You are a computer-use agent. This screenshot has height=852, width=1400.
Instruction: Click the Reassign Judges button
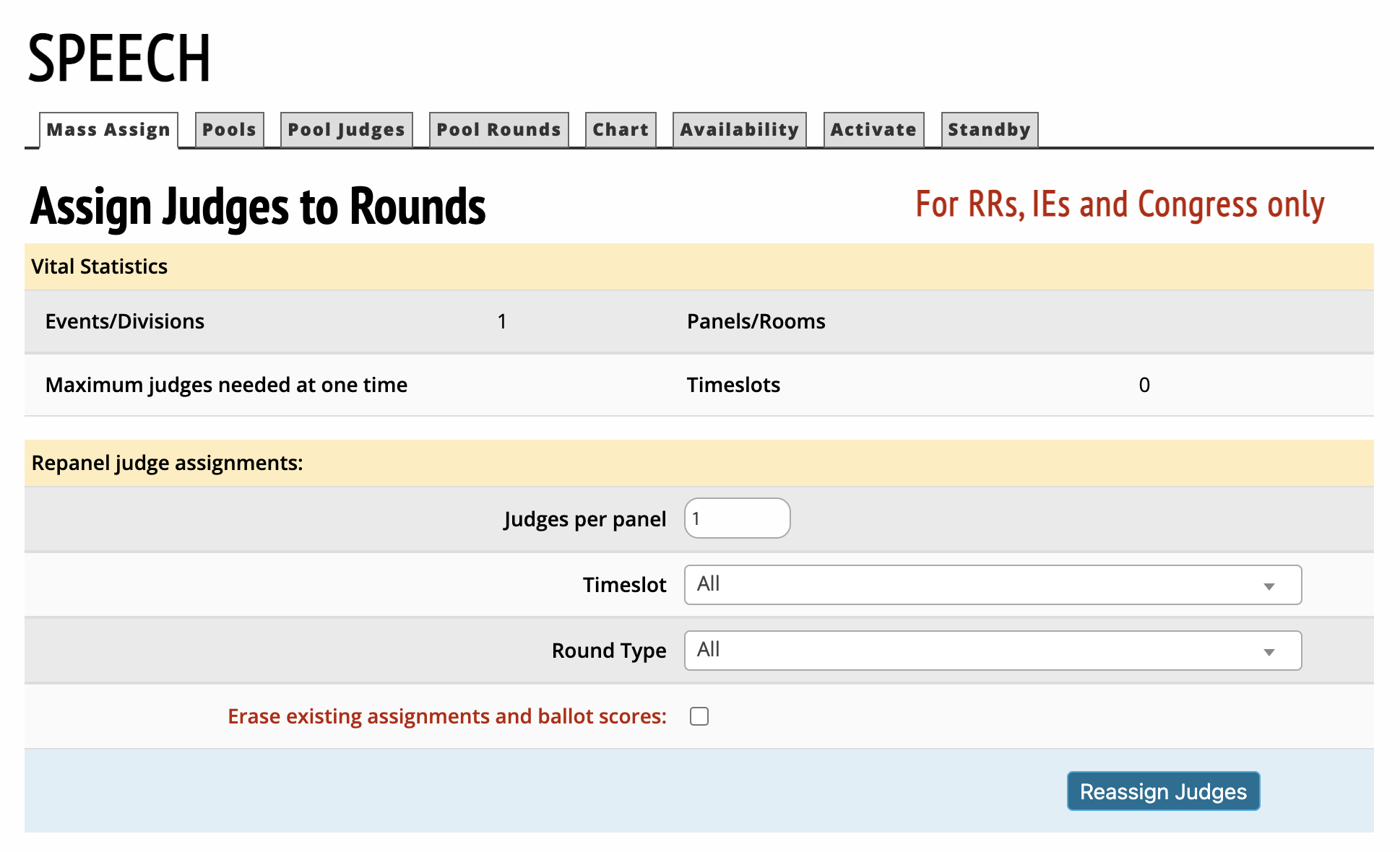pyautogui.click(x=1163, y=791)
